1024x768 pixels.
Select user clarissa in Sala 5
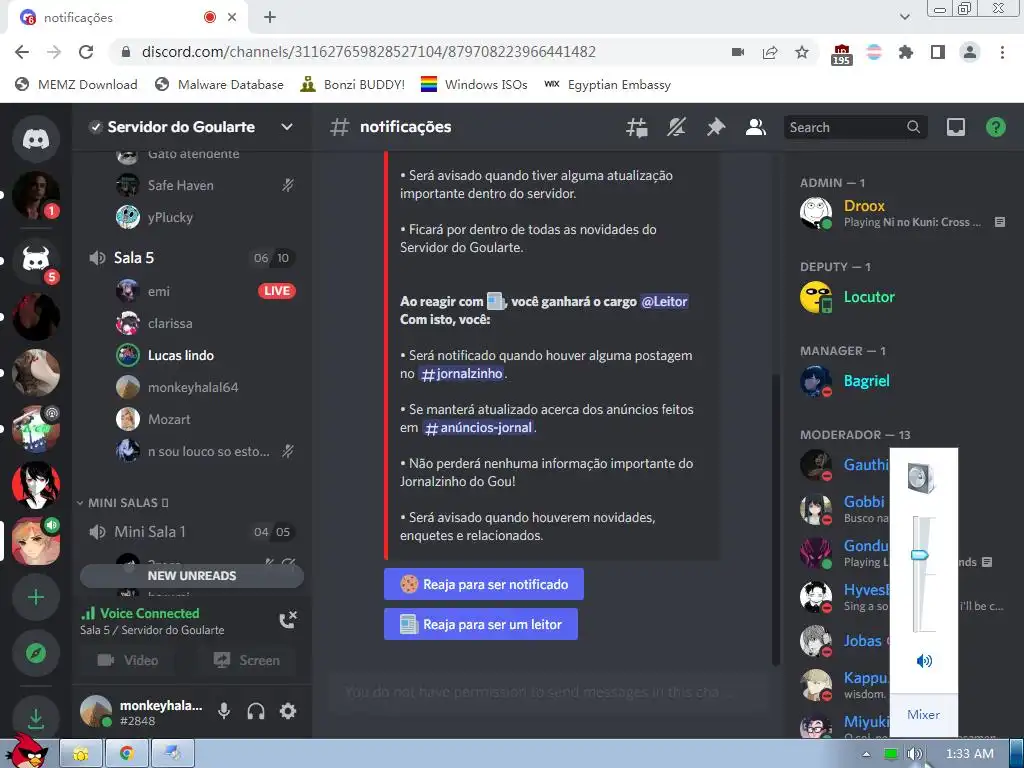pos(206,323)
